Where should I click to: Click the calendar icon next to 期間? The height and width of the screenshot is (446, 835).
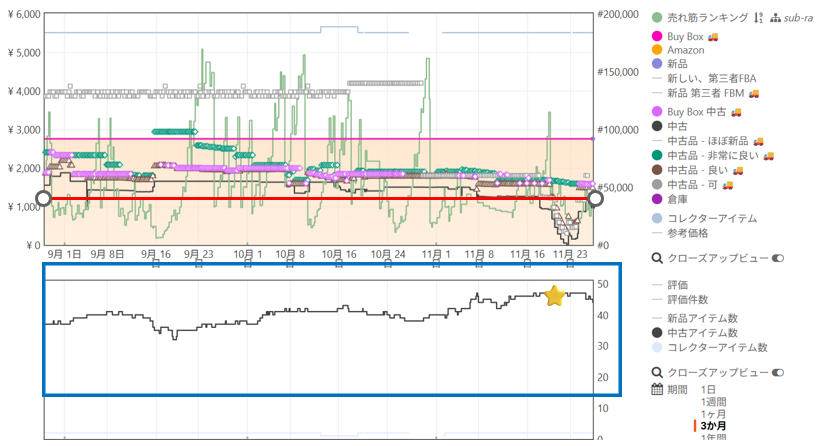point(657,389)
